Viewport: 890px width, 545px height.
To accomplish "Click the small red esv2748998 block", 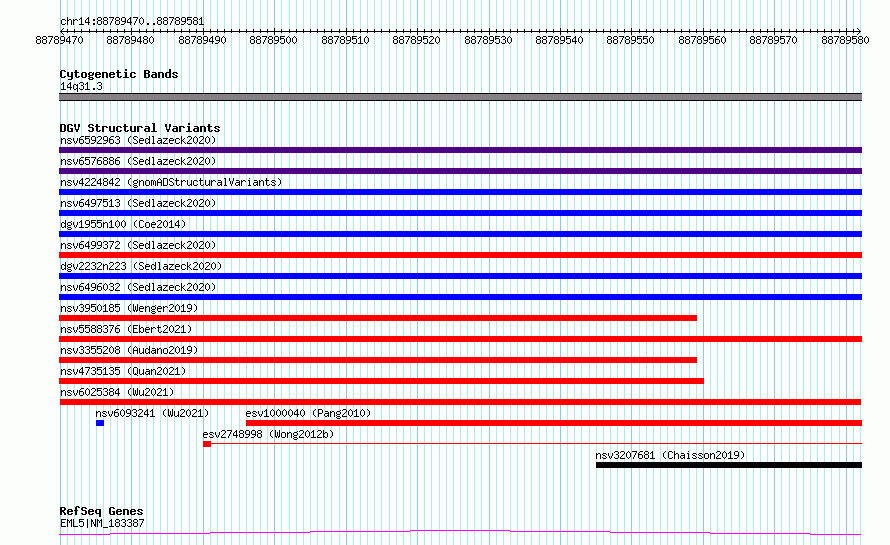I will click(207, 444).
